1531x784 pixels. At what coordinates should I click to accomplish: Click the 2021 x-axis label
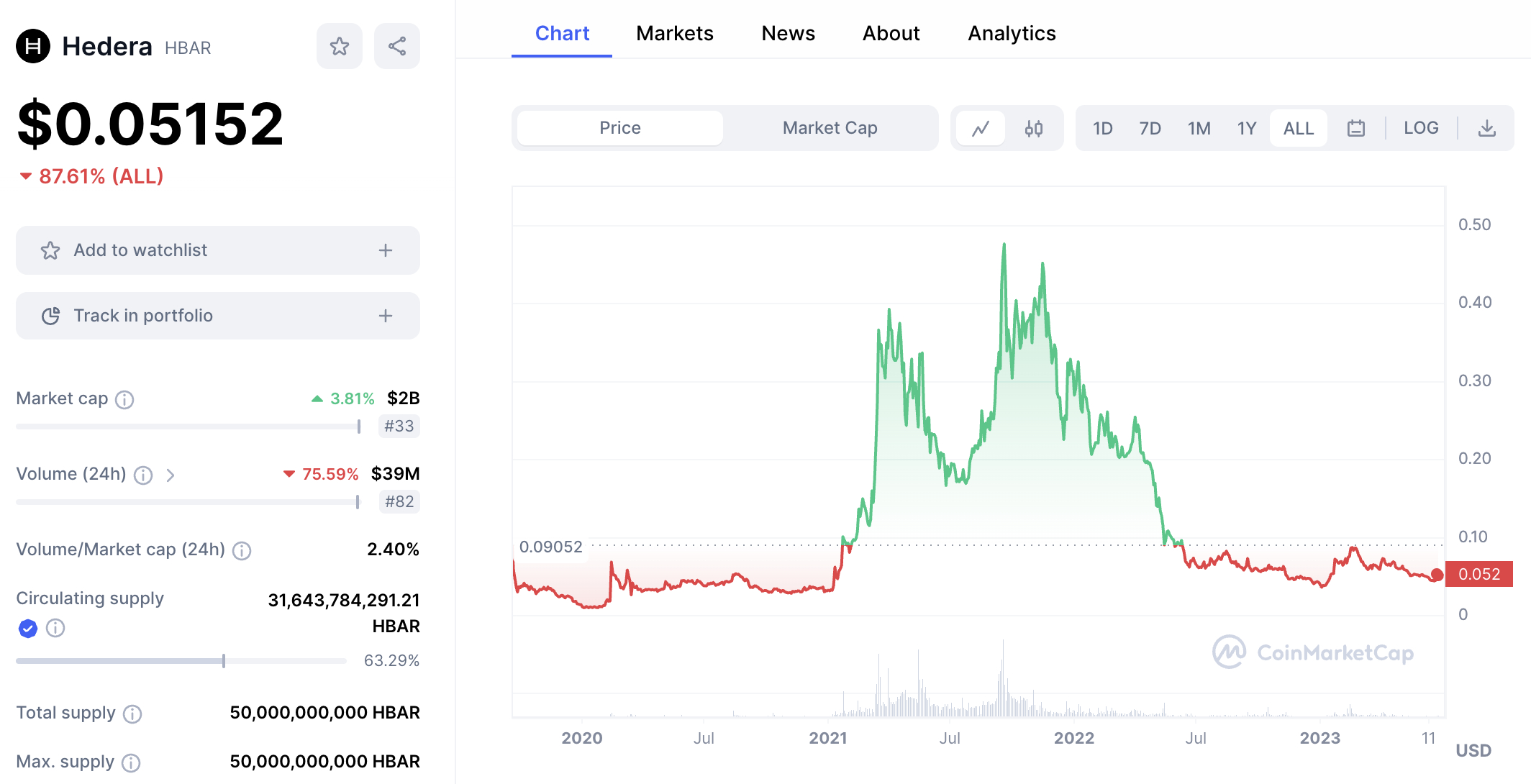tap(828, 738)
